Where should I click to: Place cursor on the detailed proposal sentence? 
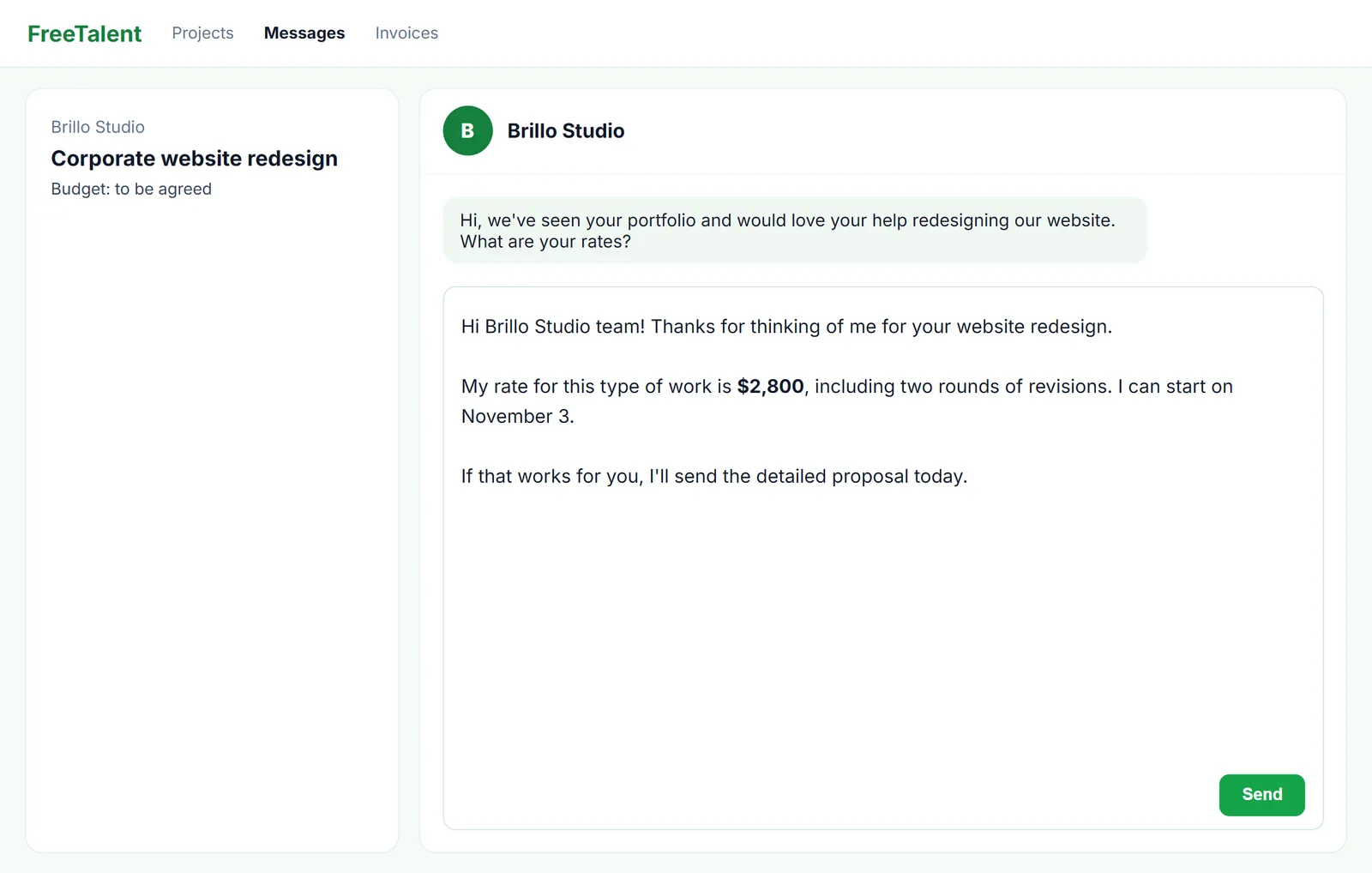[714, 477]
